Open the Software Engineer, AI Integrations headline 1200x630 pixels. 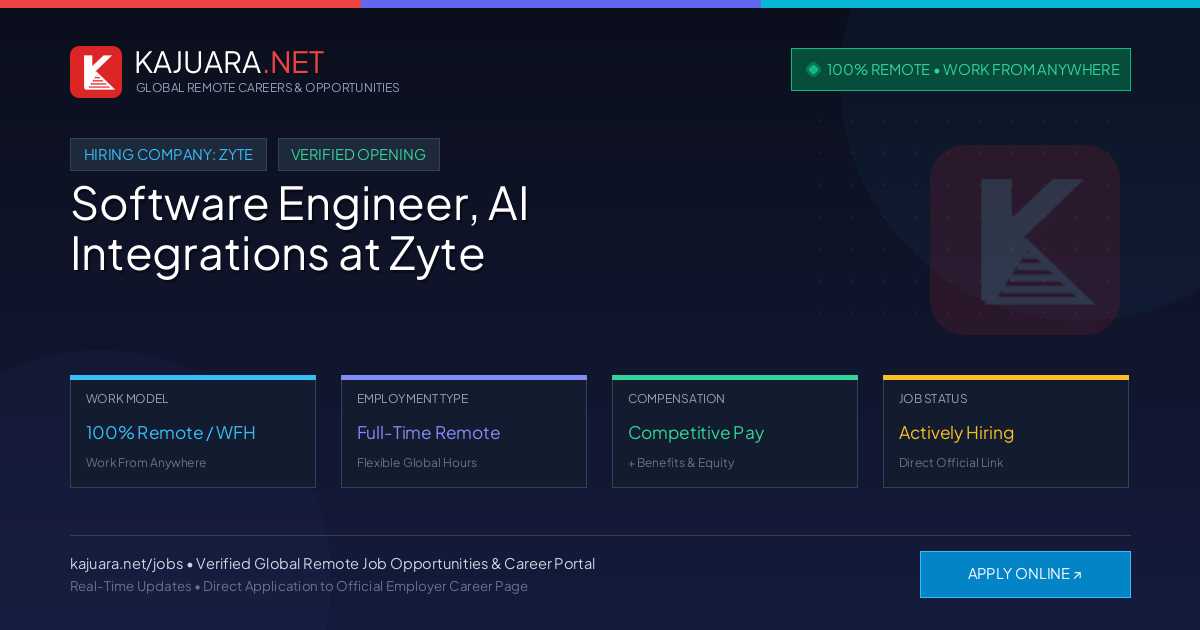coord(300,229)
